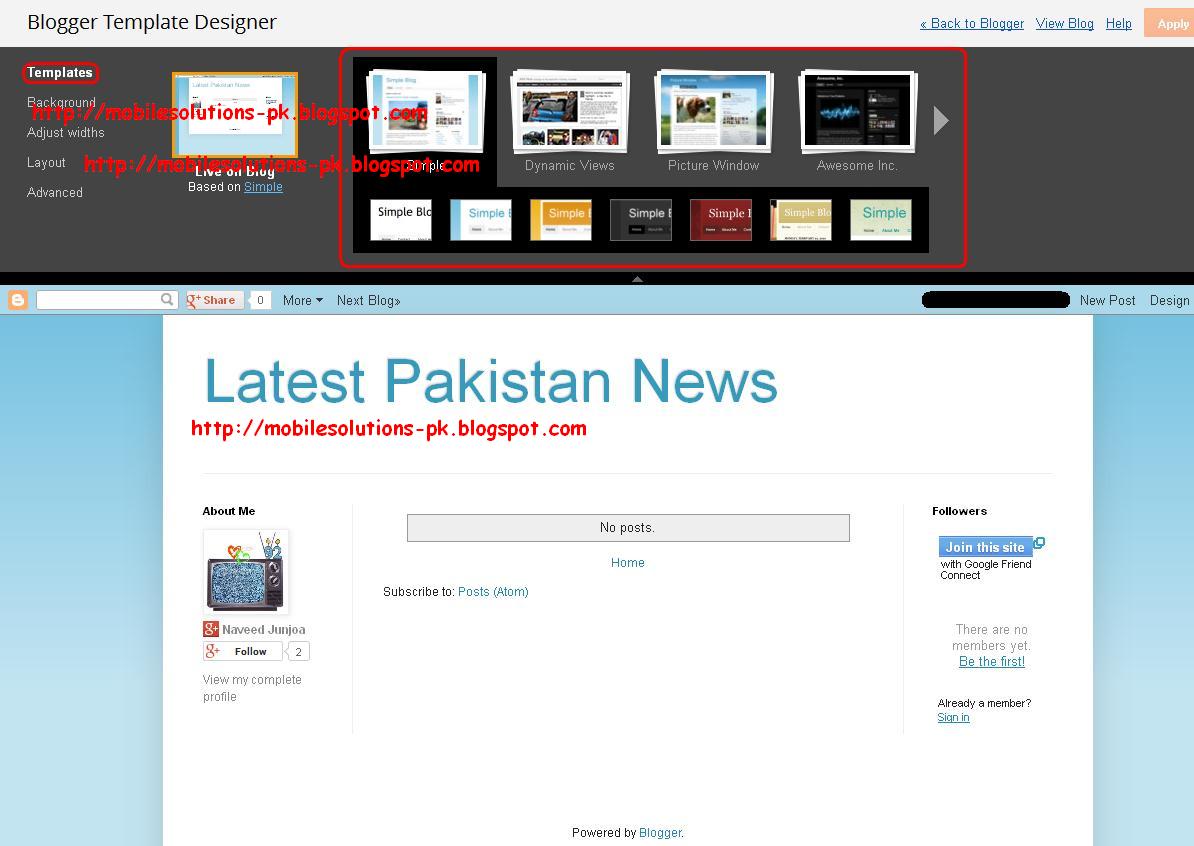Screen dimensions: 1194x846
Task: Open the View Blog link
Action: coord(1065,24)
